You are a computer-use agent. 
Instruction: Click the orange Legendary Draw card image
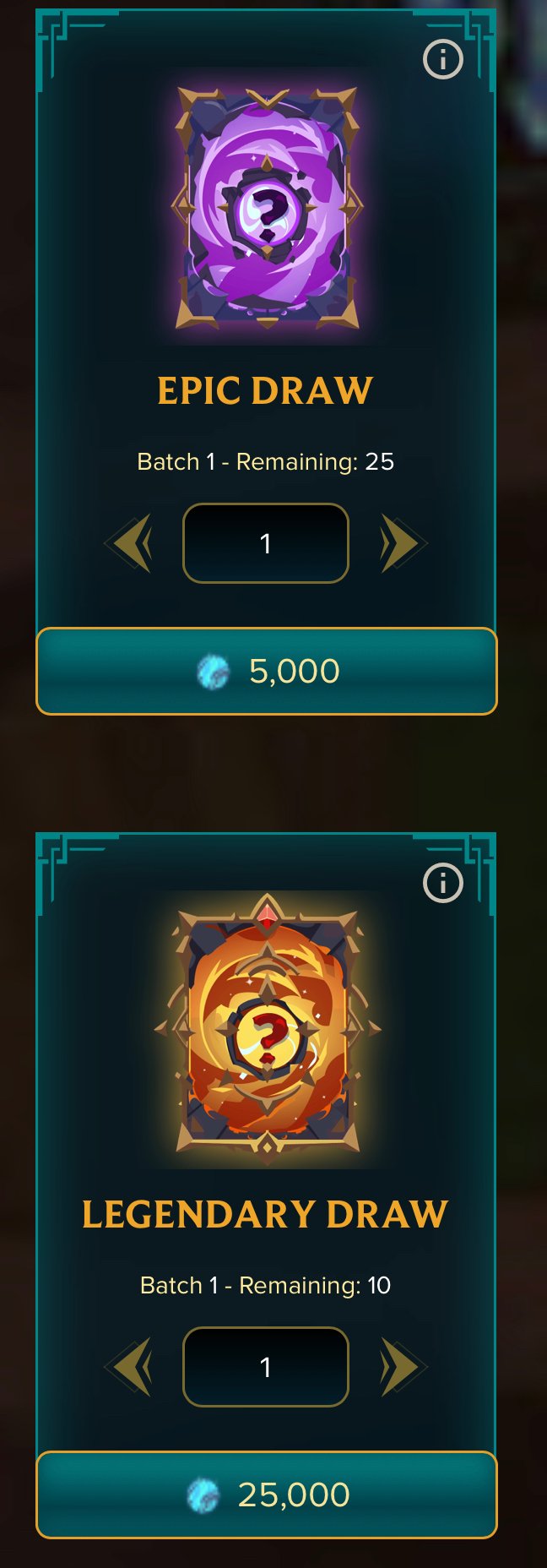267,1029
